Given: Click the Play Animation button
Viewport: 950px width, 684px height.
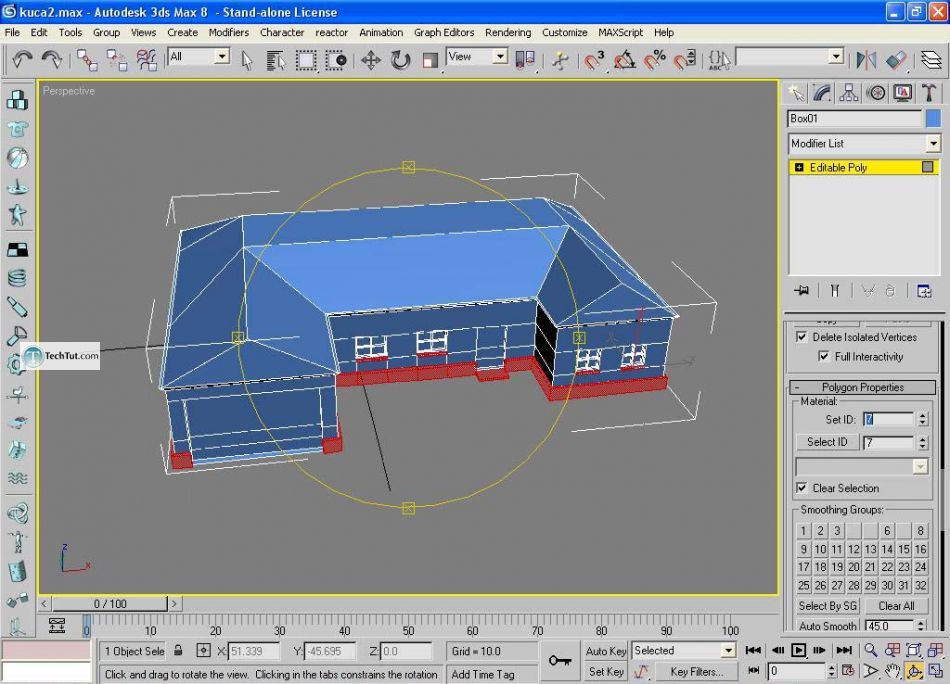Looking at the screenshot, I should [x=799, y=650].
